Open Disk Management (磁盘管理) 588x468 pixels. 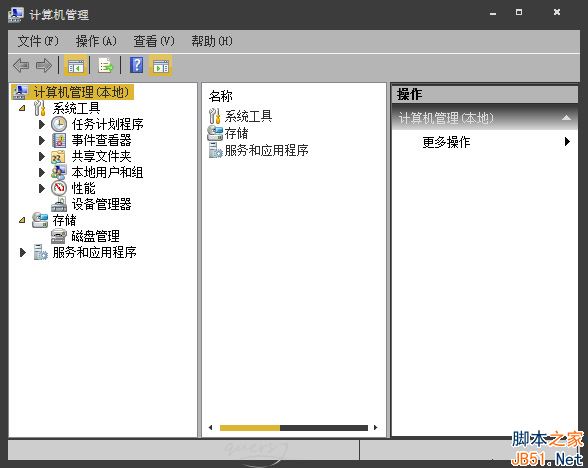96,236
